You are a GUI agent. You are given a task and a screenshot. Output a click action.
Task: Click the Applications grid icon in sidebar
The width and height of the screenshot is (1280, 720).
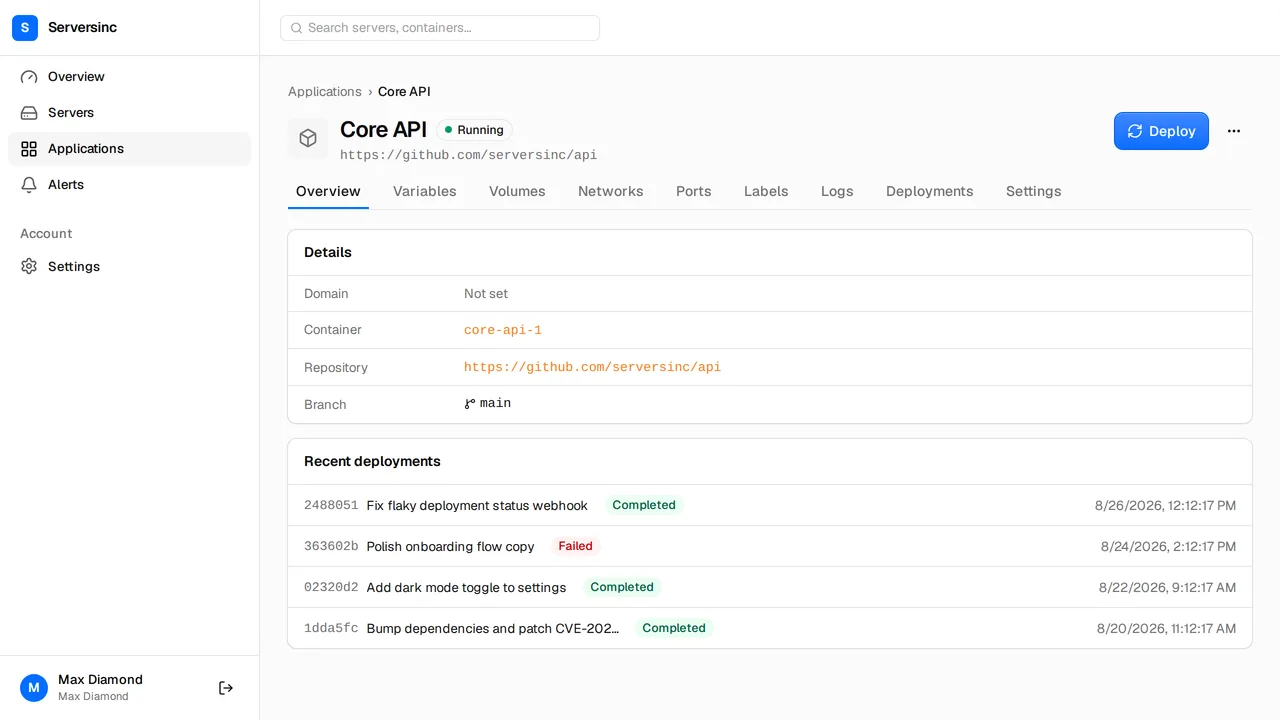click(x=29, y=149)
